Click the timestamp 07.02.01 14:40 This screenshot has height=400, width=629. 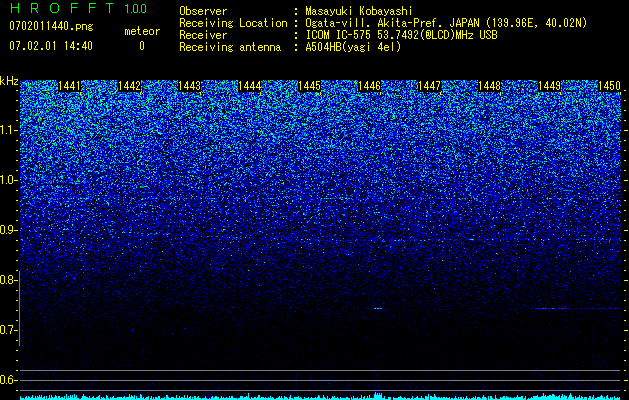tap(51, 46)
